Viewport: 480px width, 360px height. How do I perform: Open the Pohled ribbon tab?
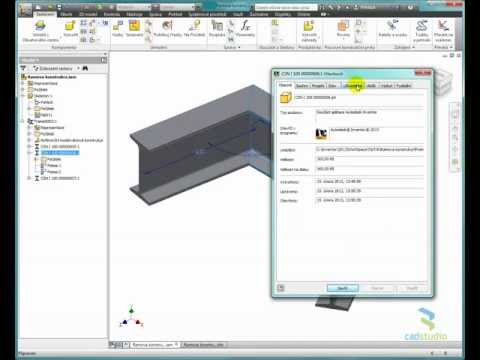(175, 14)
